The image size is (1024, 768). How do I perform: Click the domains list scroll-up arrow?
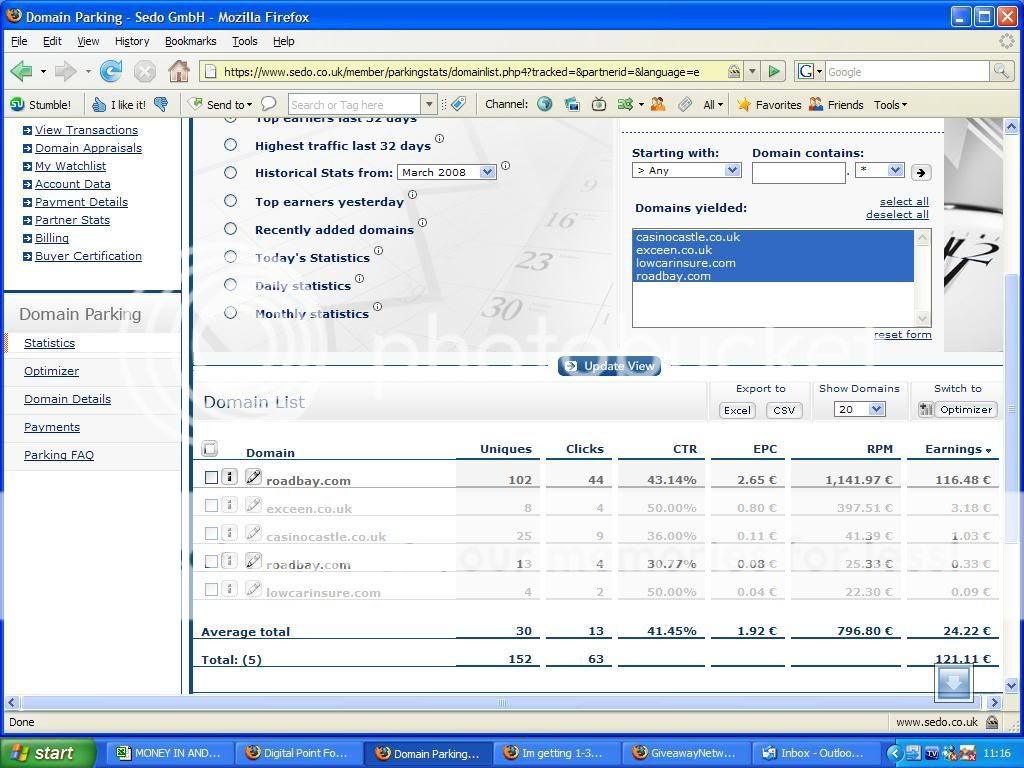(x=922, y=238)
